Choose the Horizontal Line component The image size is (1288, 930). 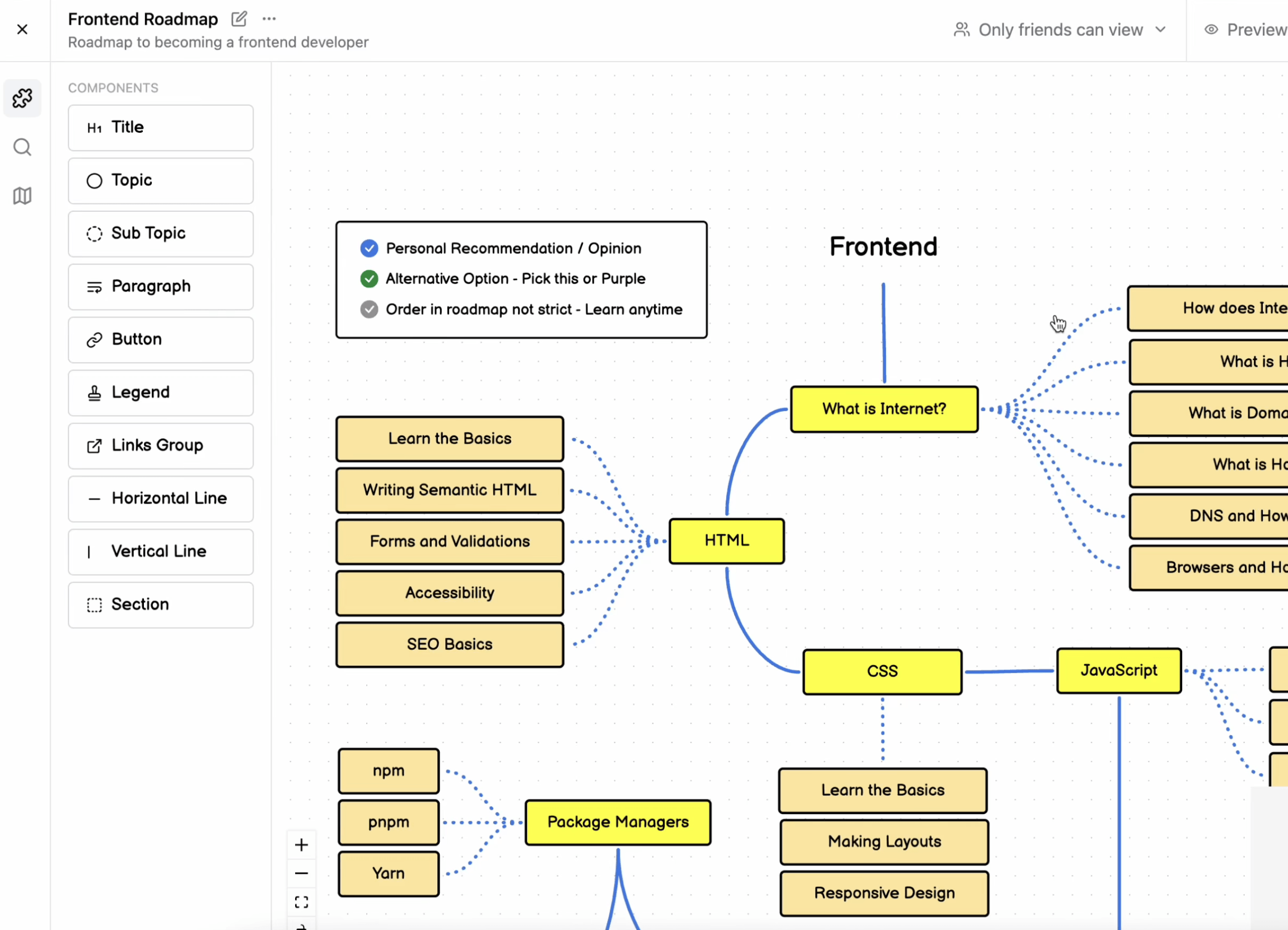(161, 498)
